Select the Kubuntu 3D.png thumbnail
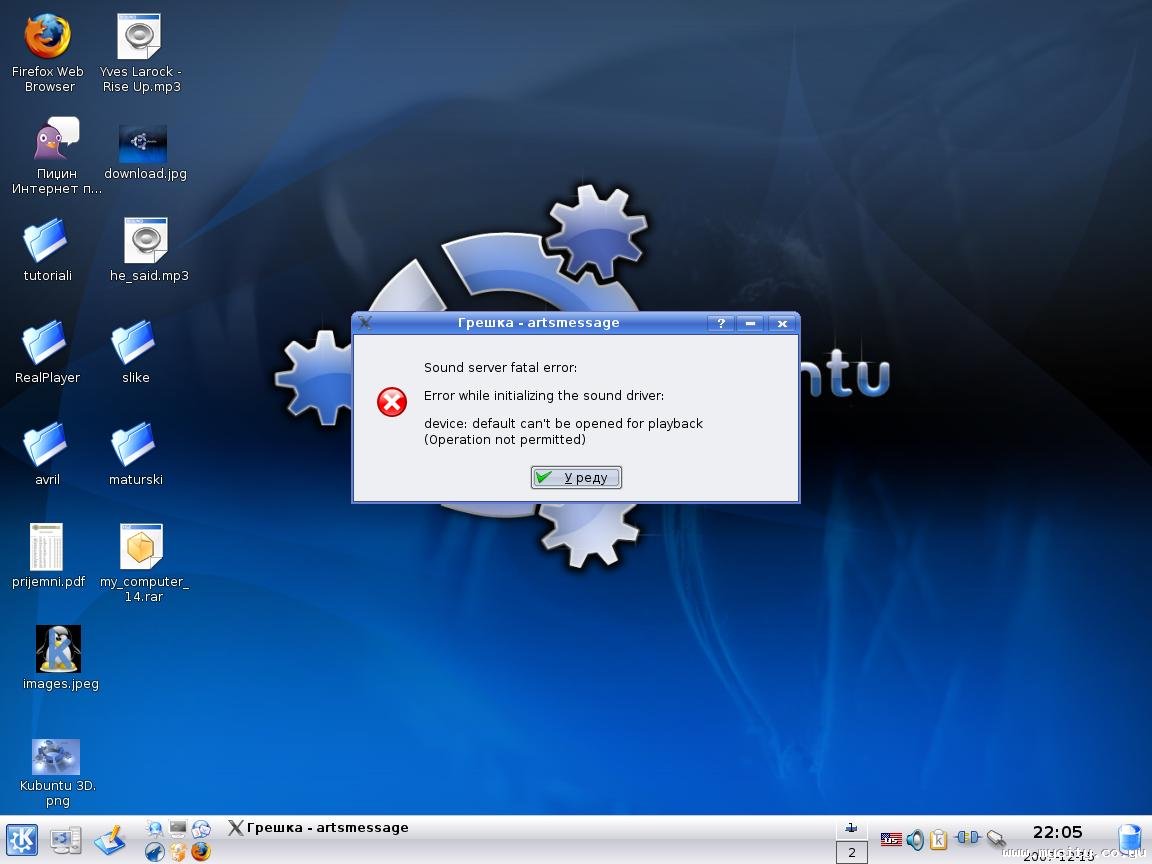This screenshot has width=1152, height=864. click(56, 757)
